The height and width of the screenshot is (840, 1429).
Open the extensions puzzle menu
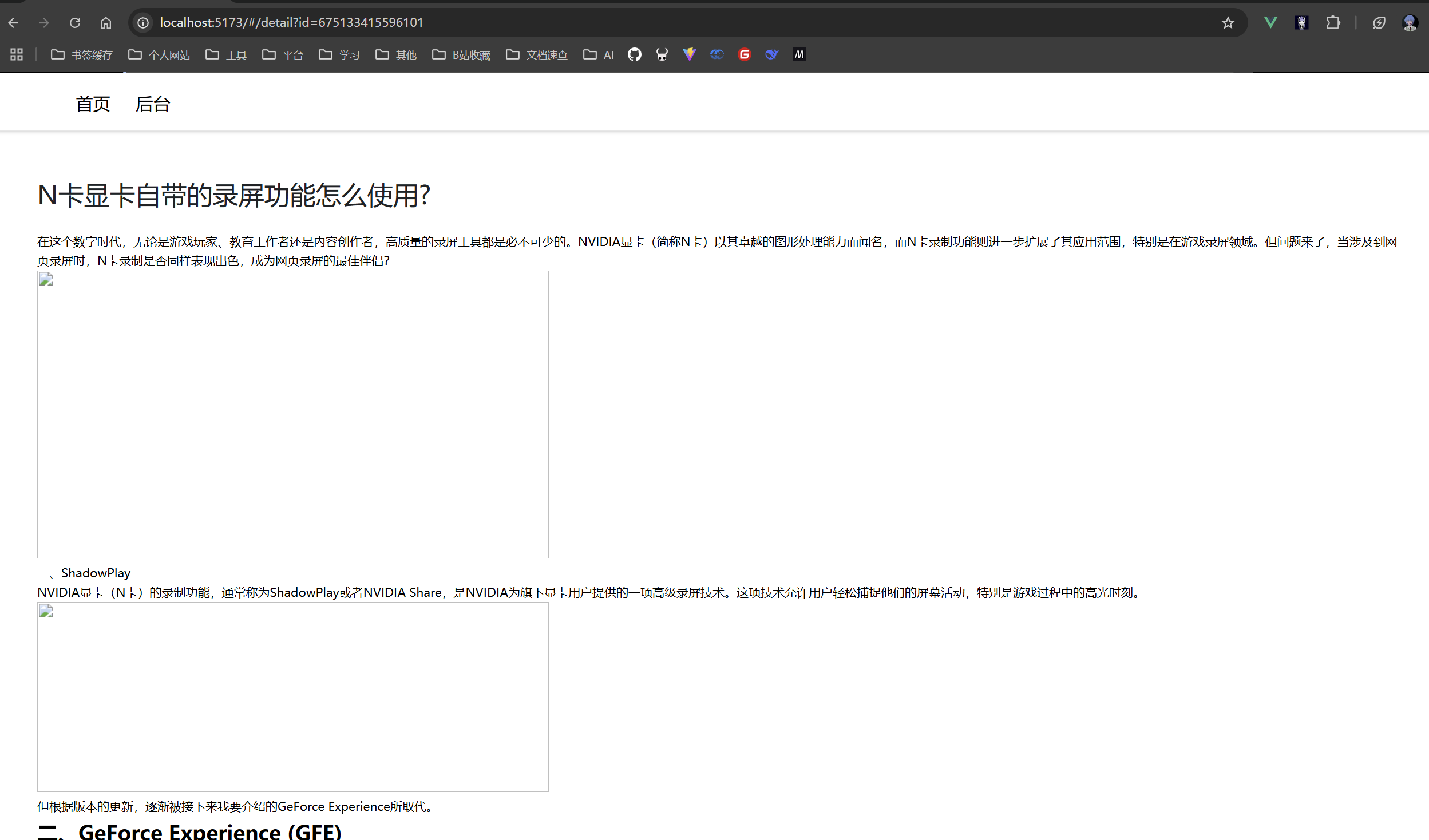1333,23
